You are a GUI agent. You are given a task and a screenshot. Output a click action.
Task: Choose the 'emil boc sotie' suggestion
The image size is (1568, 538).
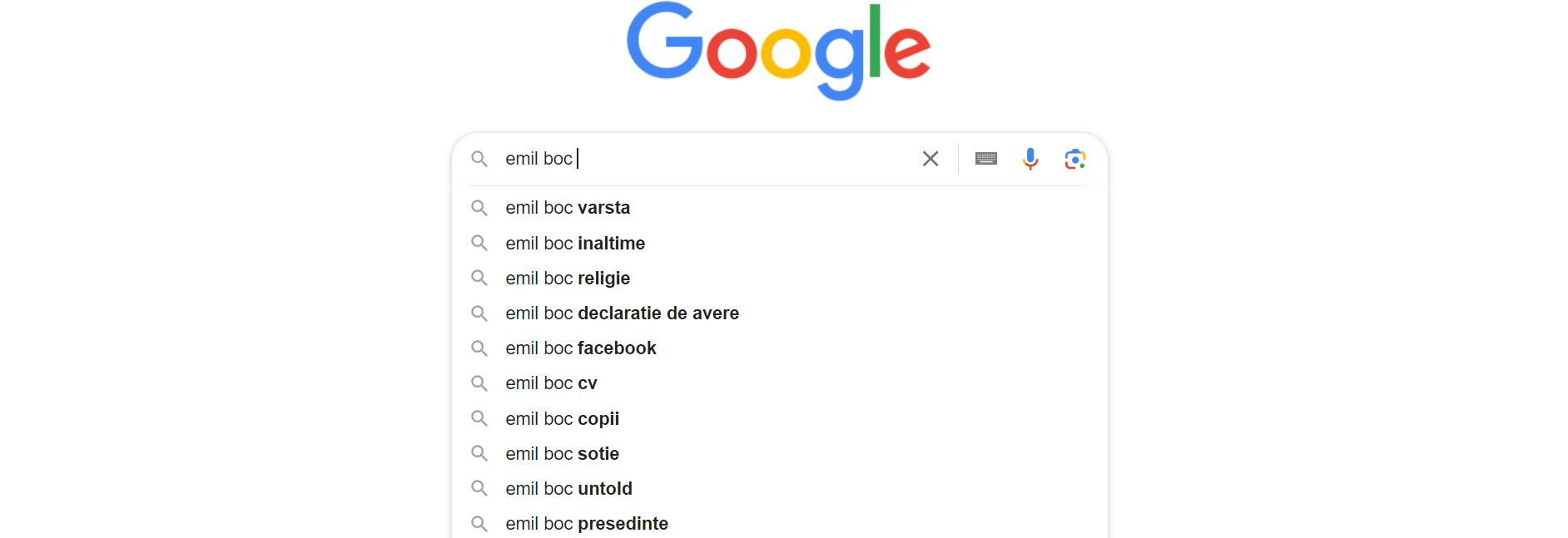(563, 453)
